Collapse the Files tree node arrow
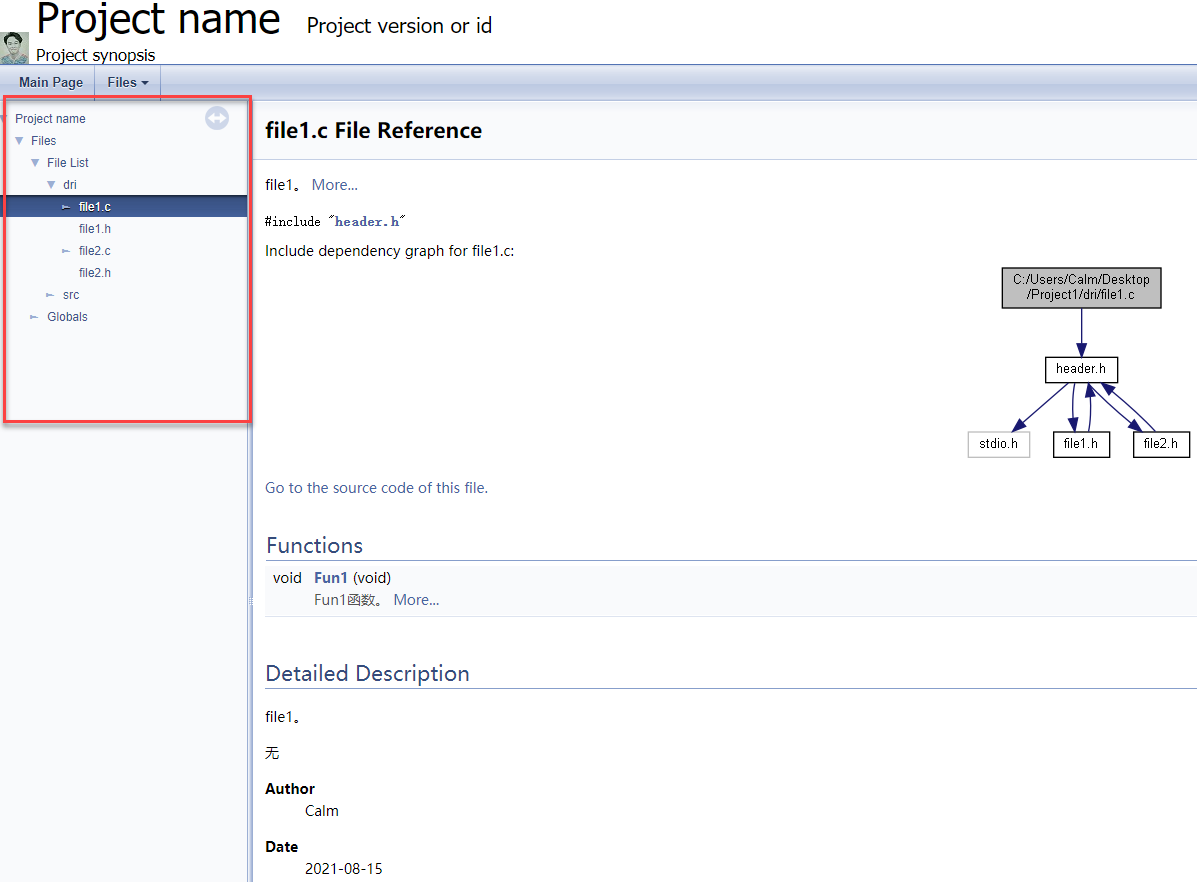Viewport: 1197px width, 882px height. click(19, 141)
